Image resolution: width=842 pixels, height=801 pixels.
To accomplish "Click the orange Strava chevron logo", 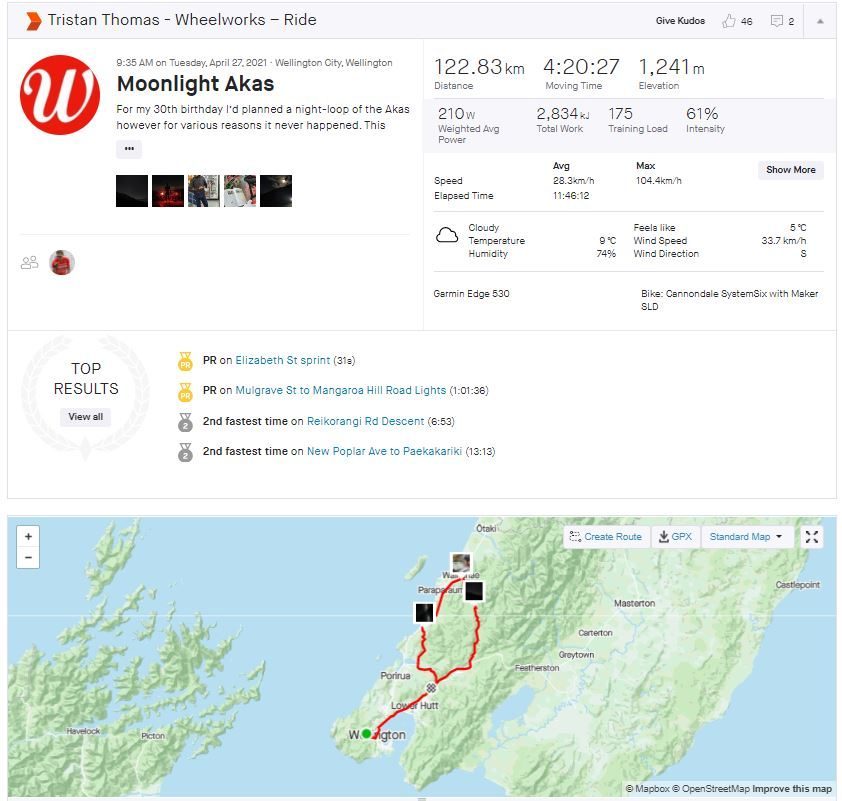I will [33, 20].
